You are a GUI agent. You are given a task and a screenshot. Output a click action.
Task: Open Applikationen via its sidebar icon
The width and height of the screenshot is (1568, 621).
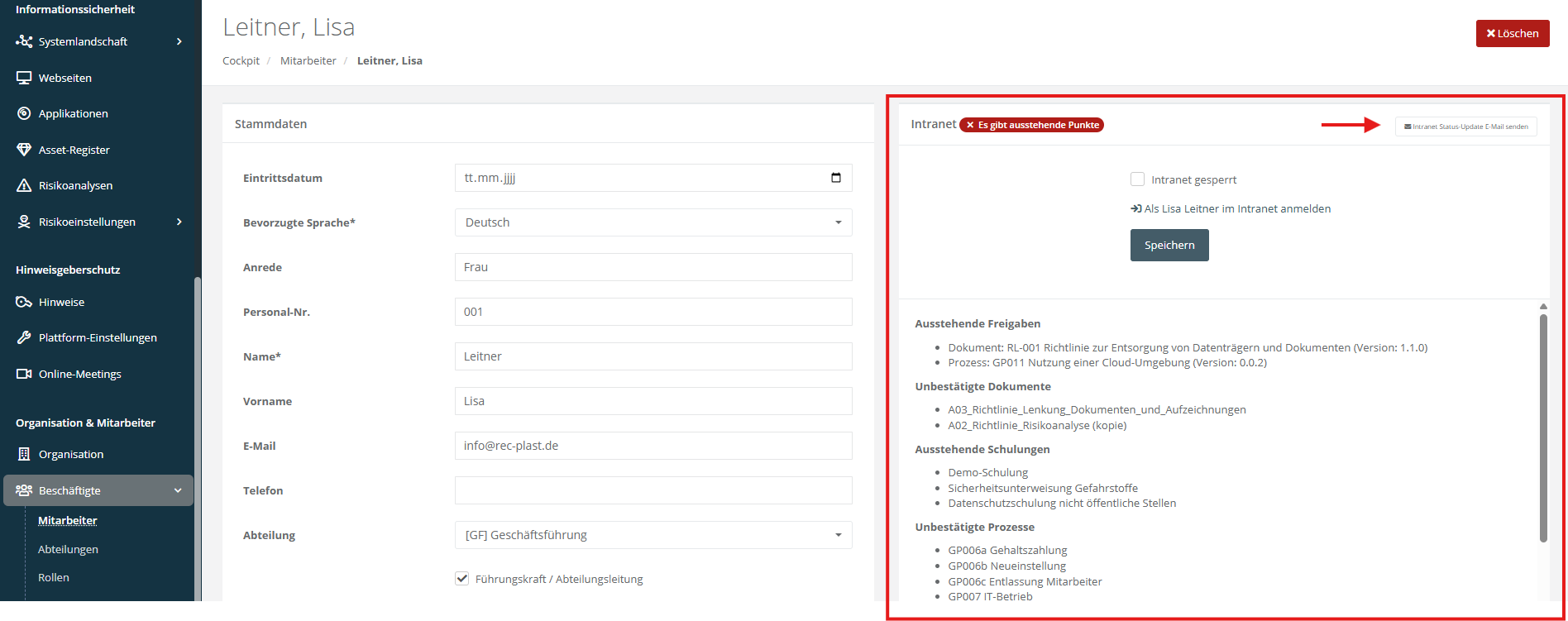24,113
